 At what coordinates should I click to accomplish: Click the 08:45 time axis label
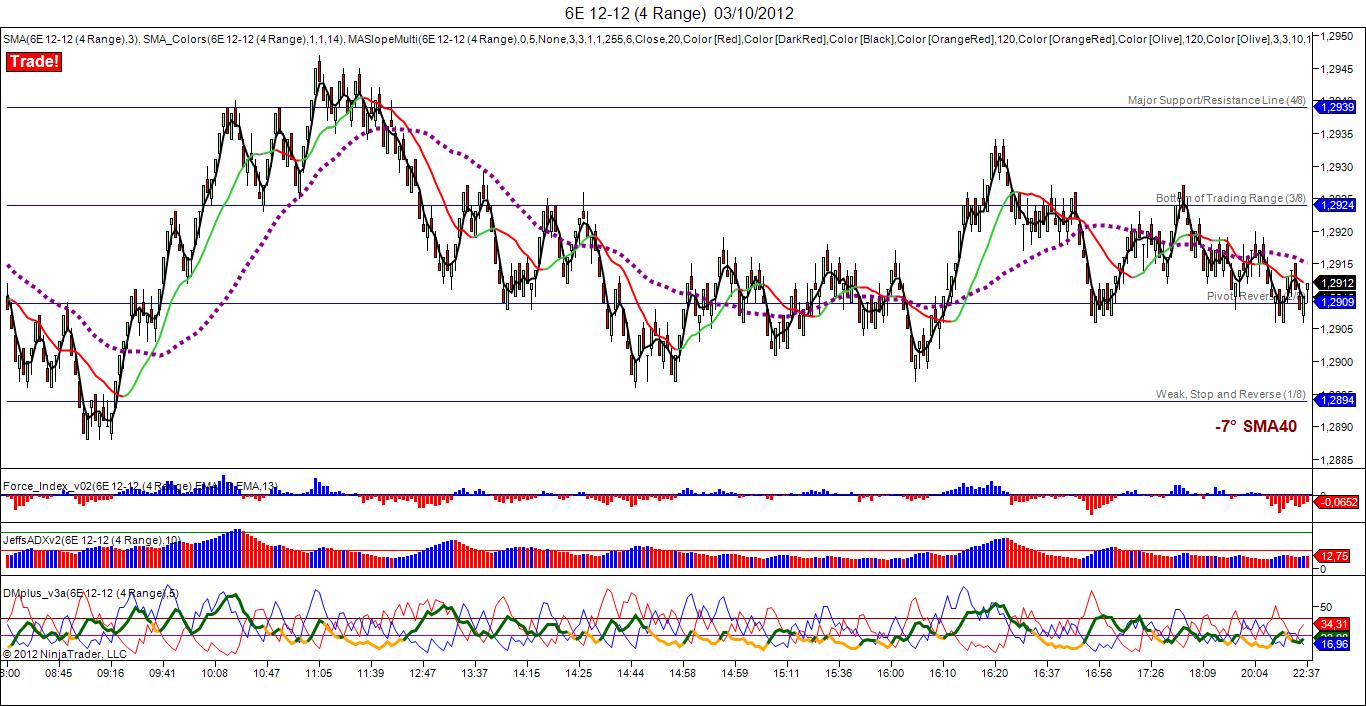point(58,674)
